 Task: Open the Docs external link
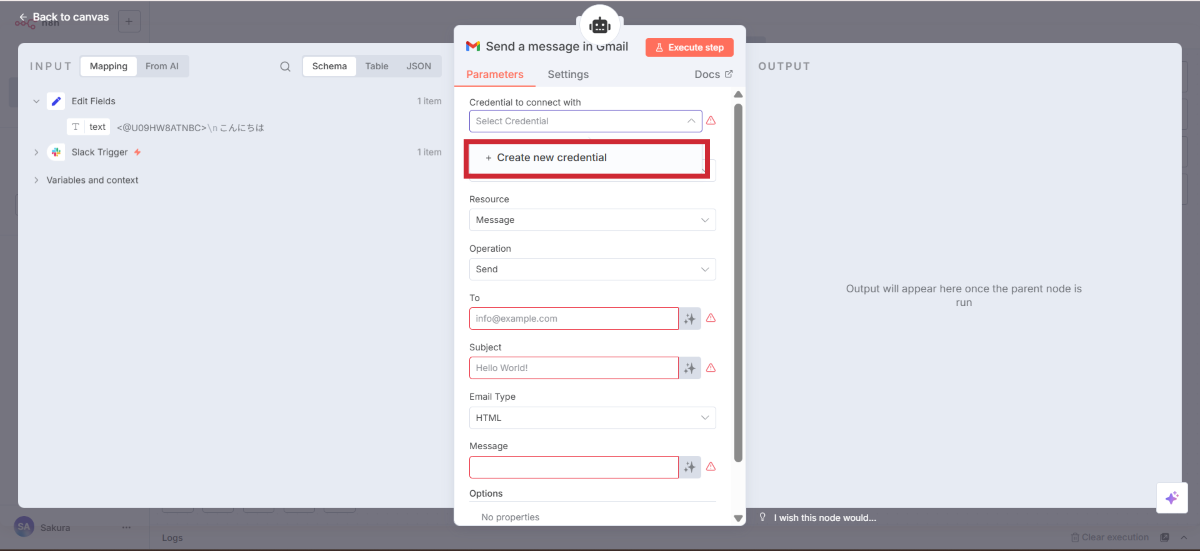coord(713,75)
